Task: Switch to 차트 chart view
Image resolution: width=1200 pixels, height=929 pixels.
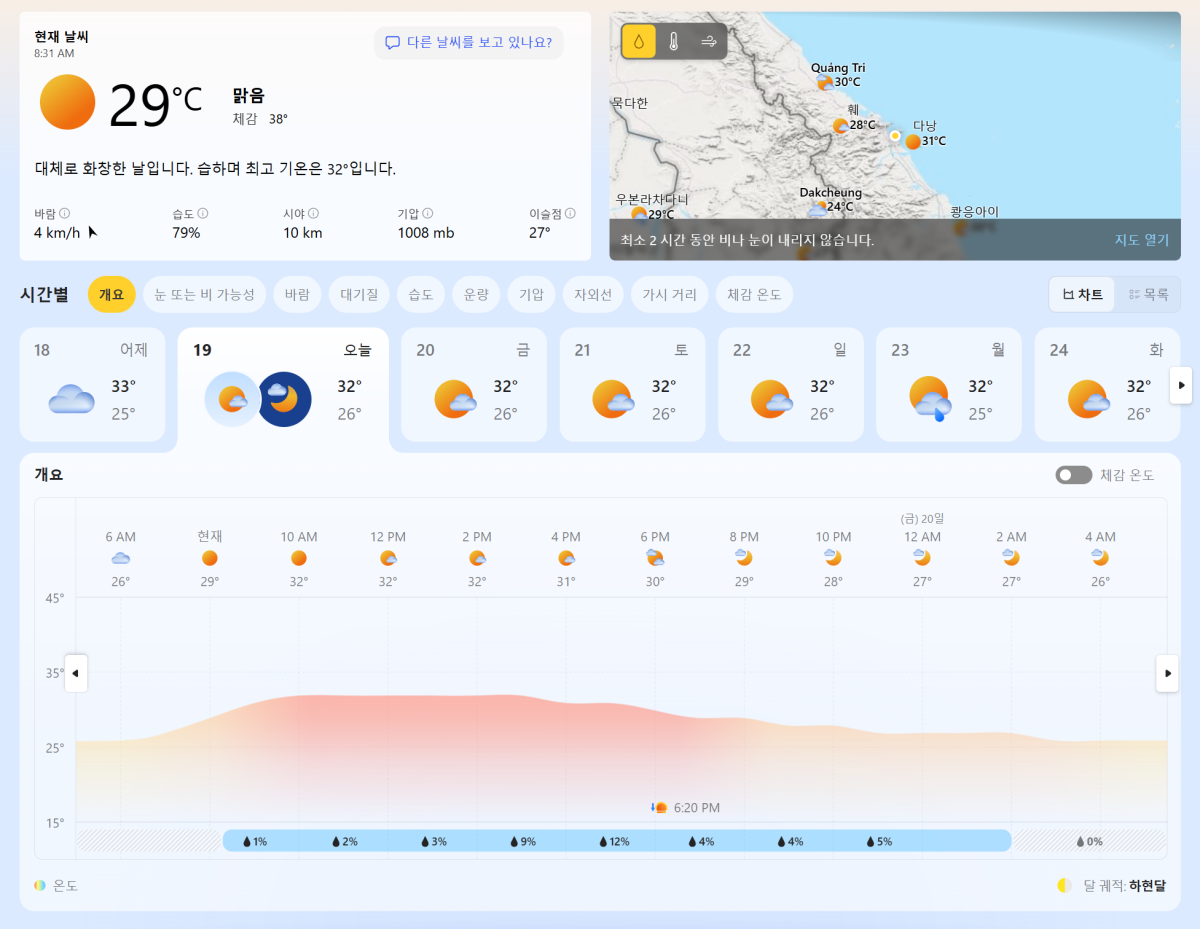Action: pyautogui.click(x=1082, y=295)
